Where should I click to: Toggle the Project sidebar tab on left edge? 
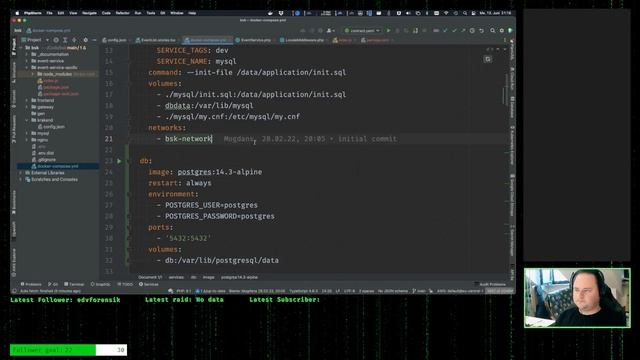pos(14,47)
